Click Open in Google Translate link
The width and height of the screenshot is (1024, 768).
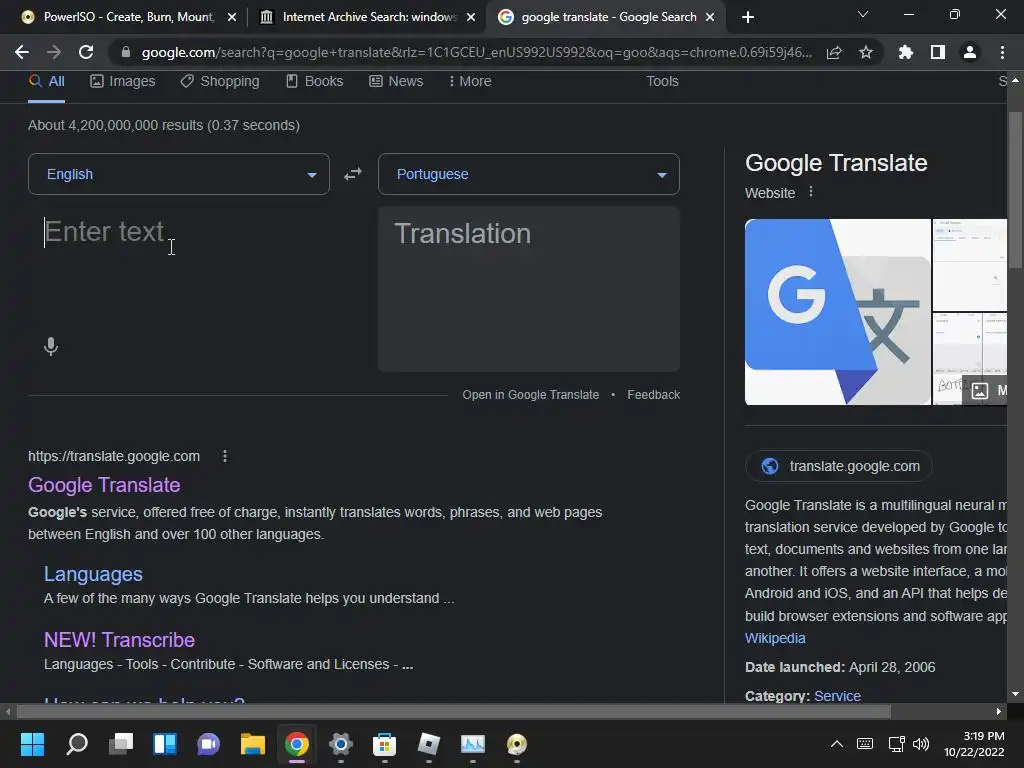[x=530, y=394]
